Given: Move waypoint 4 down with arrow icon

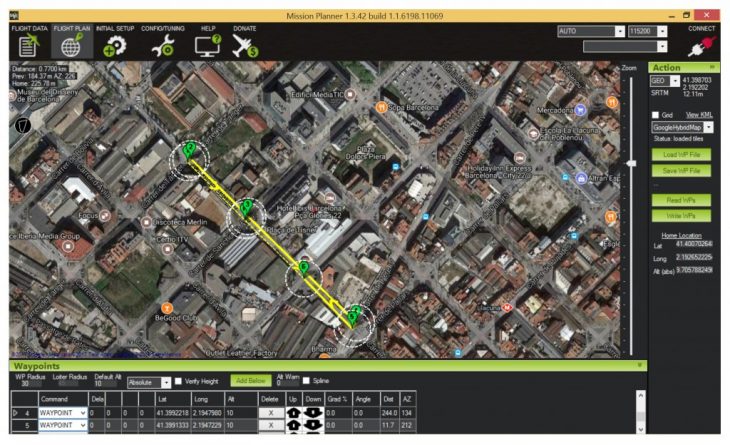Looking at the screenshot, I should pos(314,412).
